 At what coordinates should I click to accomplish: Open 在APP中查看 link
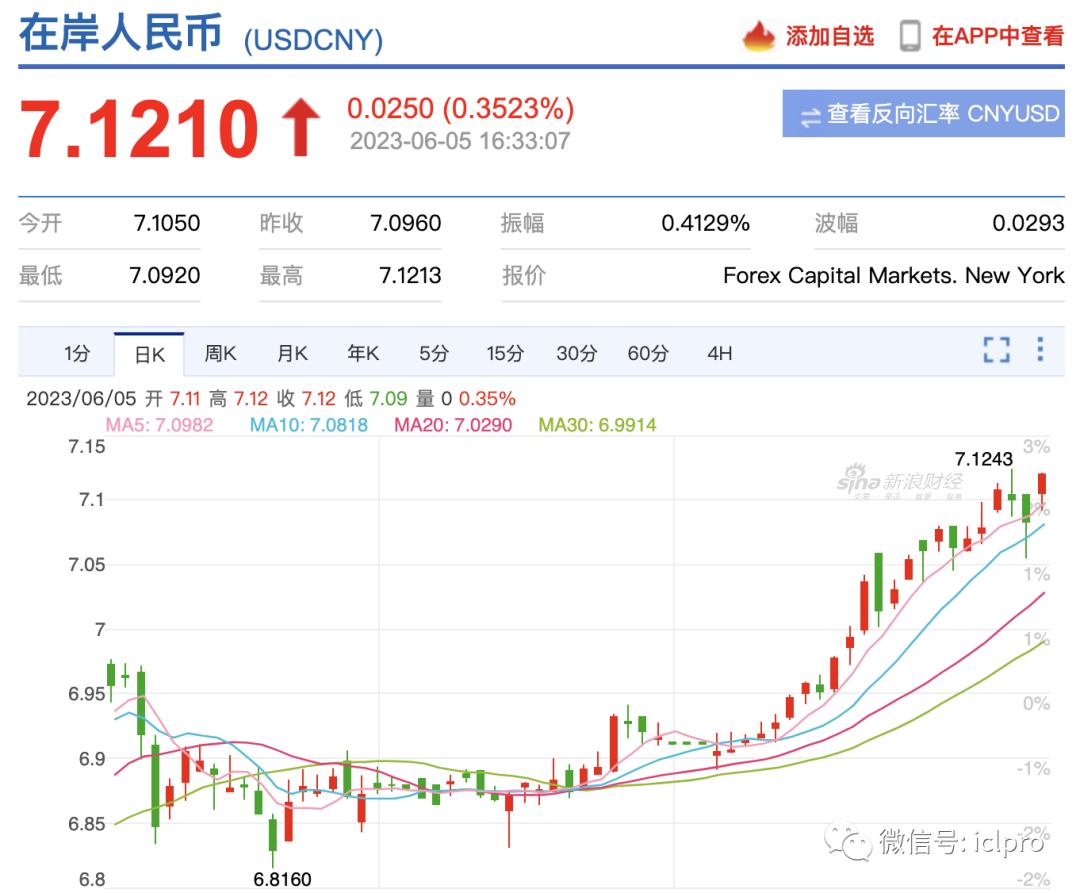point(998,36)
